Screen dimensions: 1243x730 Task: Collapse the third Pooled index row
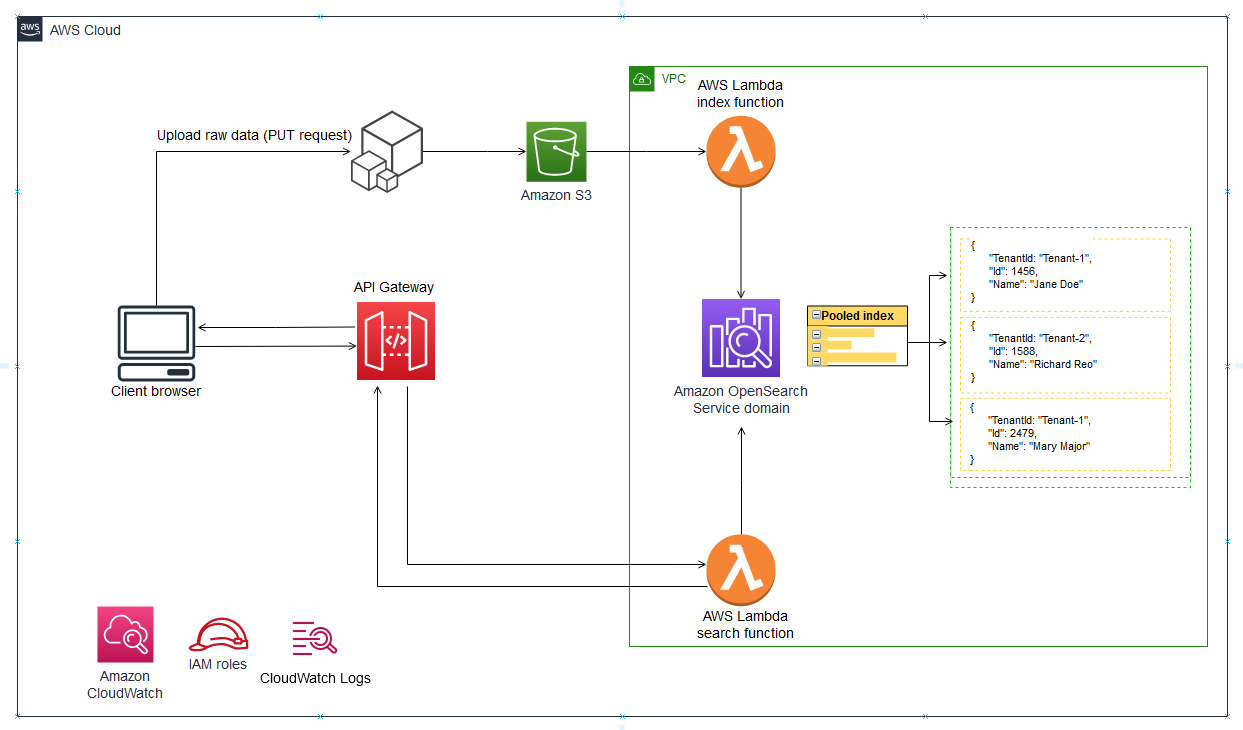click(x=817, y=361)
